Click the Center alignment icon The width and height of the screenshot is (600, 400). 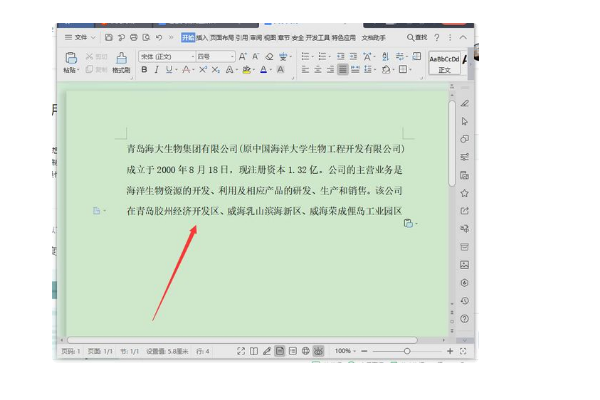(318, 69)
